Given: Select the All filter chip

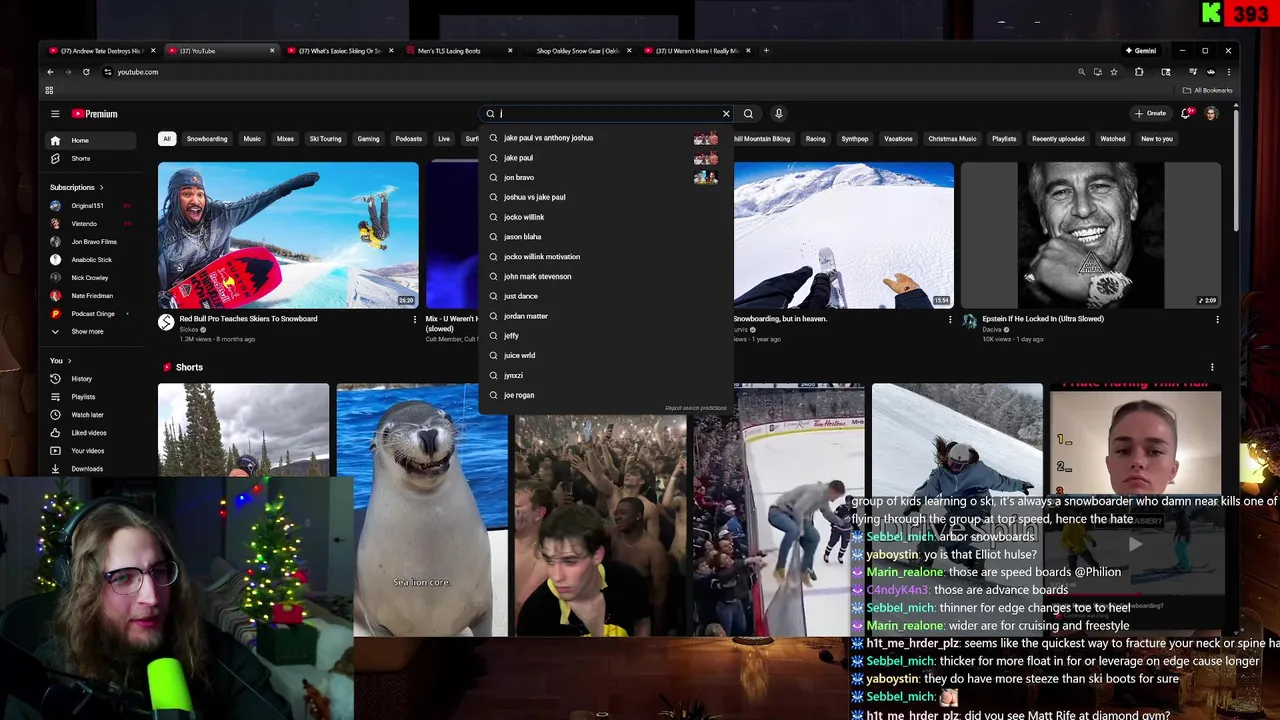Looking at the screenshot, I should (167, 139).
